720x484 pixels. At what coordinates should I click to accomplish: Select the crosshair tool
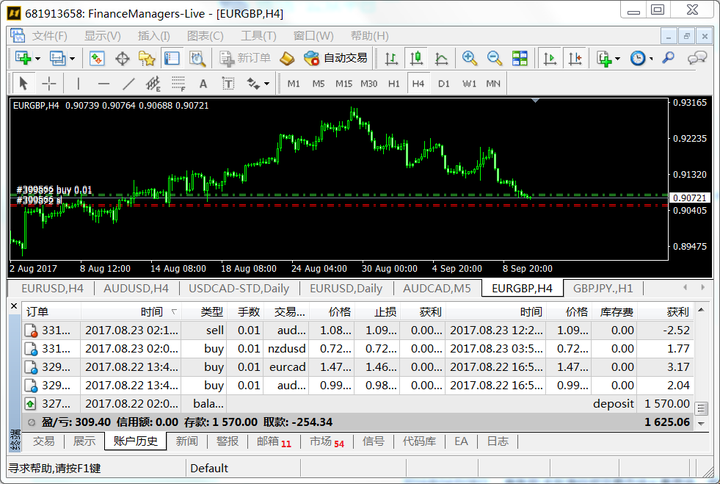pos(49,84)
